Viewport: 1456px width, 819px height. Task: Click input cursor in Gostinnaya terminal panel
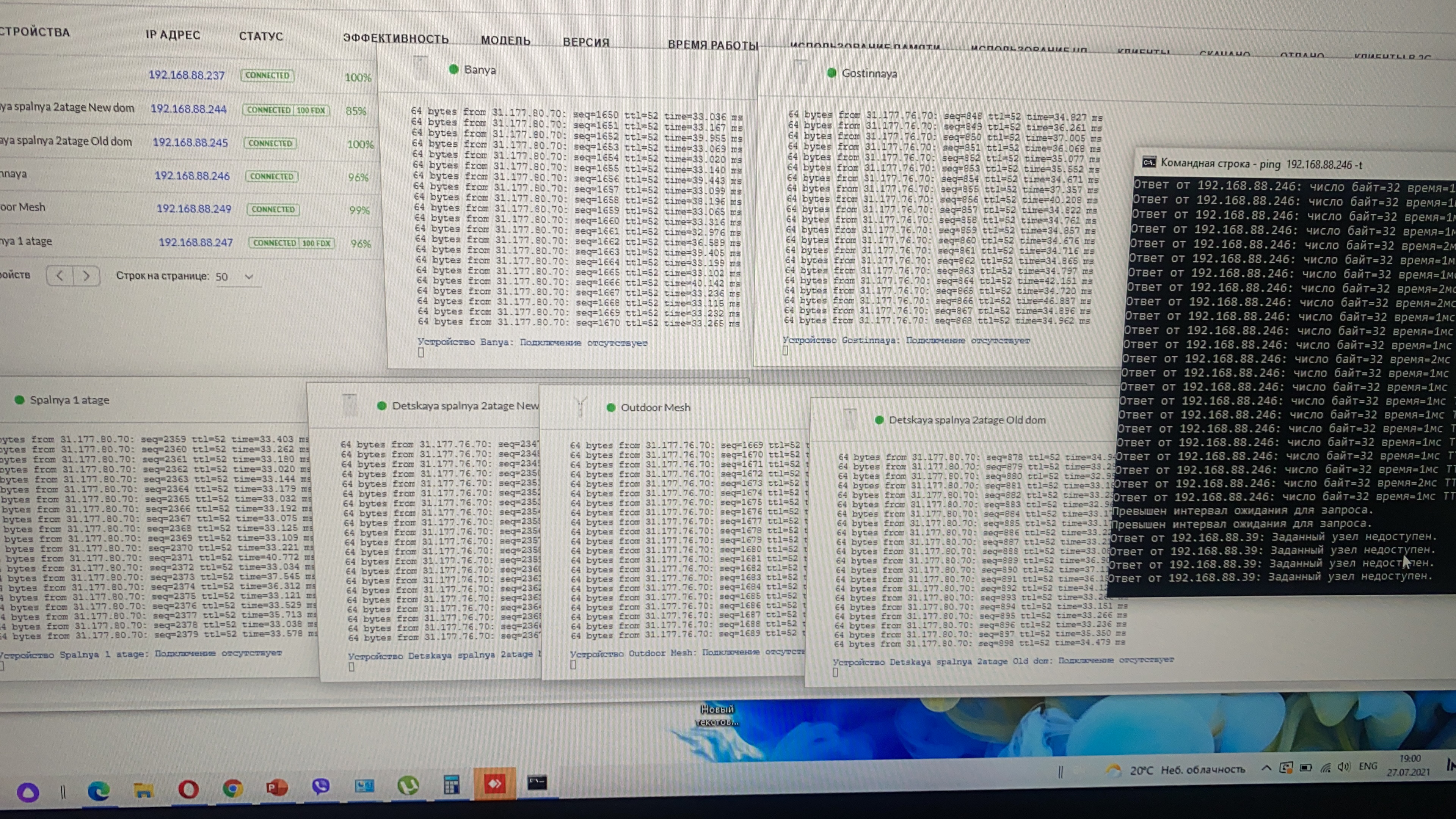coord(785,350)
